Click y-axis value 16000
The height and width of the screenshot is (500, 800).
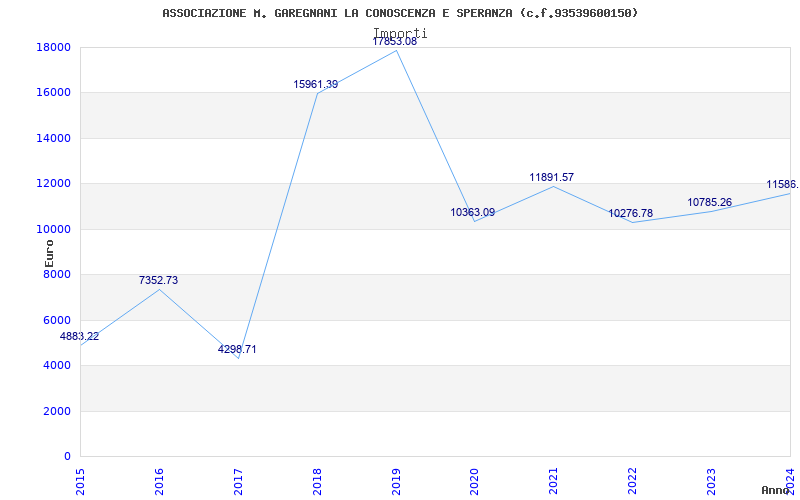pos(53,93)
